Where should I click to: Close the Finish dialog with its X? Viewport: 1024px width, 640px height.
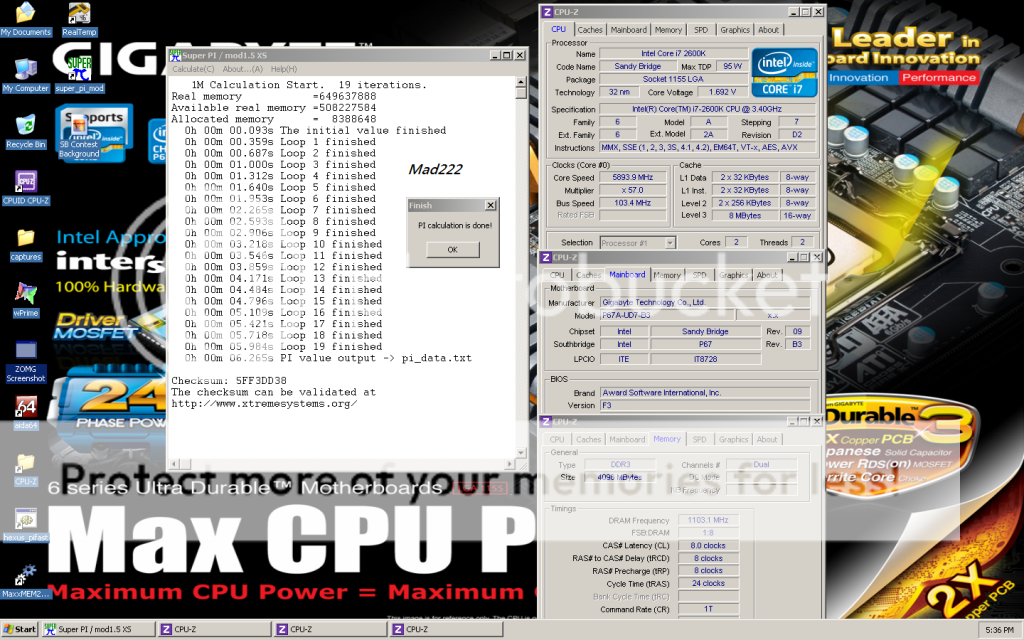click(490, 205)
